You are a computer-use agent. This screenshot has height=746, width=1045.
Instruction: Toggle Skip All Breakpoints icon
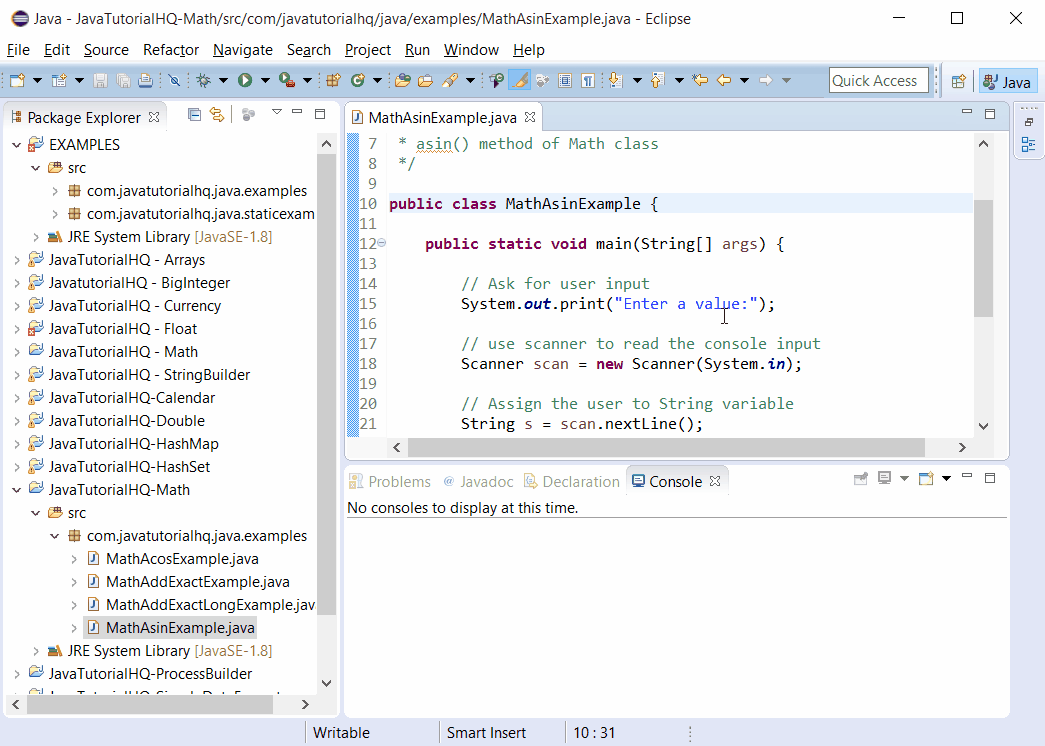coord(174,81)
